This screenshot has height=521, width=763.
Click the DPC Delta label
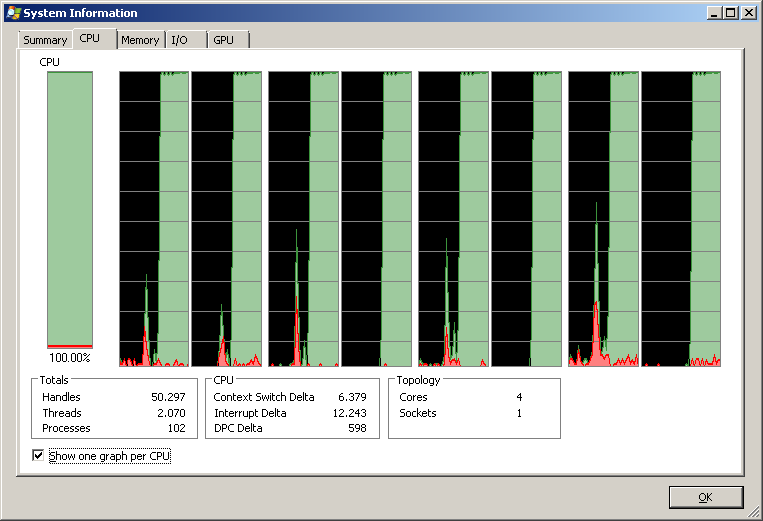tap(238, 428)
